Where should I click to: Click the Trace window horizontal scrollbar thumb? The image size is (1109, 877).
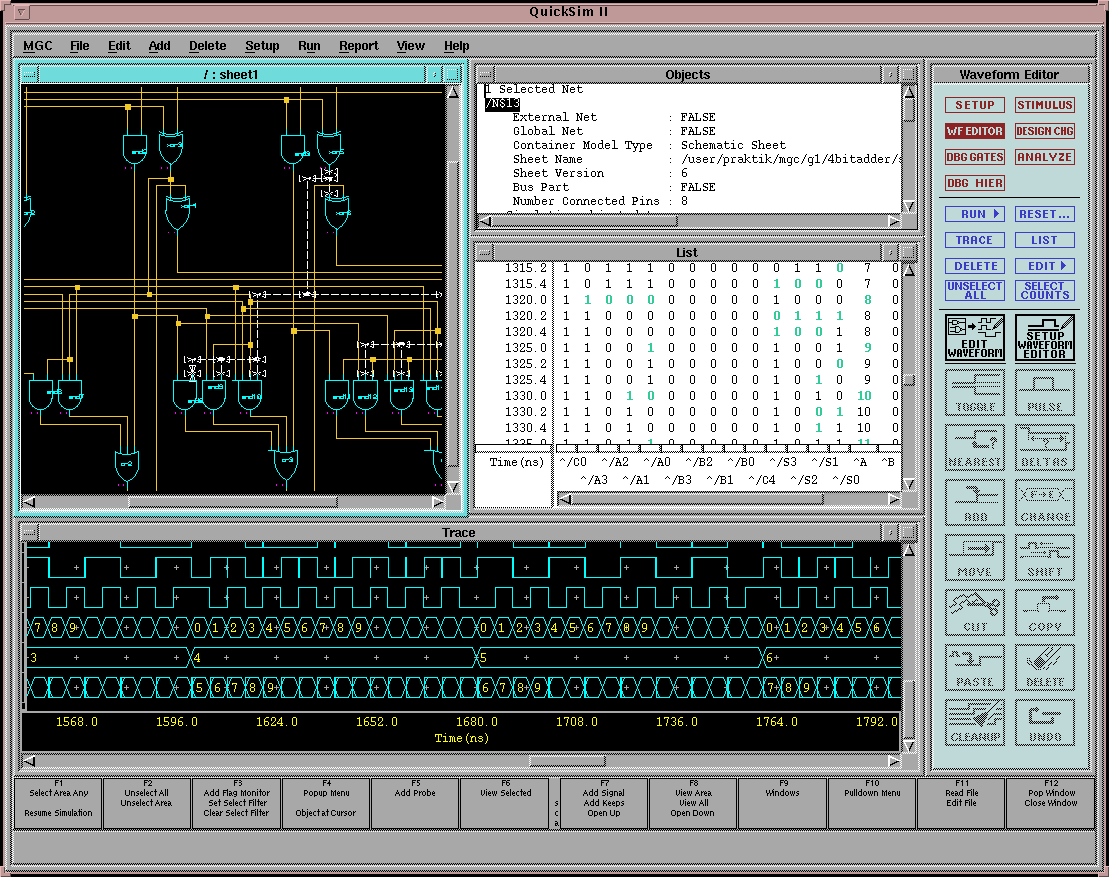click(567, 761)
